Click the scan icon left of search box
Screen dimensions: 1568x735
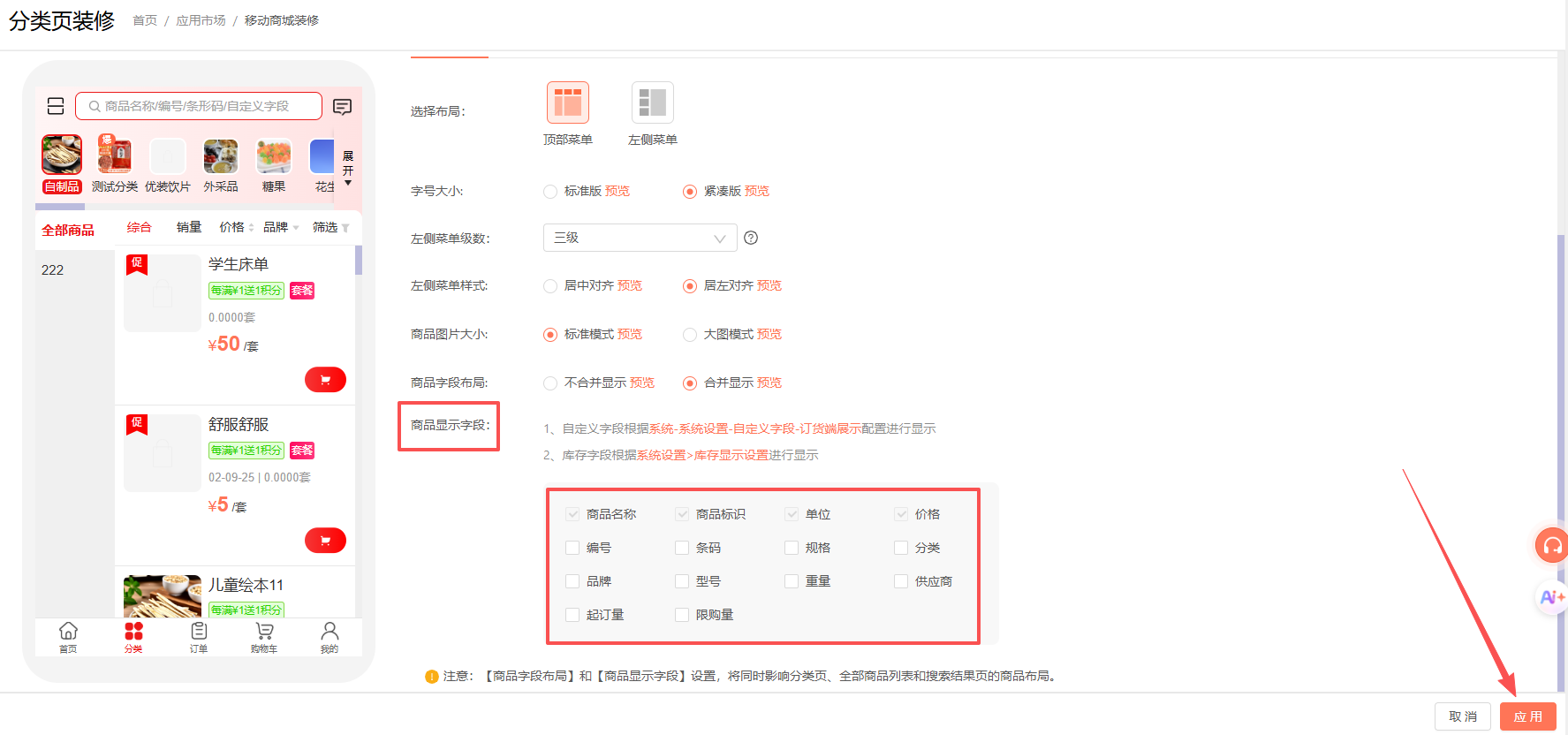point(56,106)
